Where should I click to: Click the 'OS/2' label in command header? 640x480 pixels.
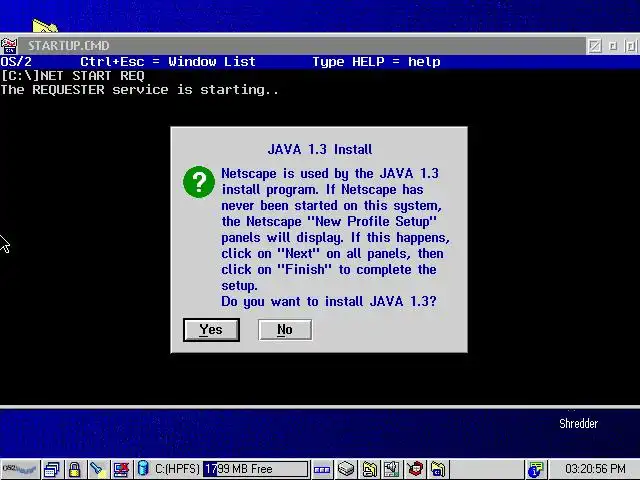16,62
